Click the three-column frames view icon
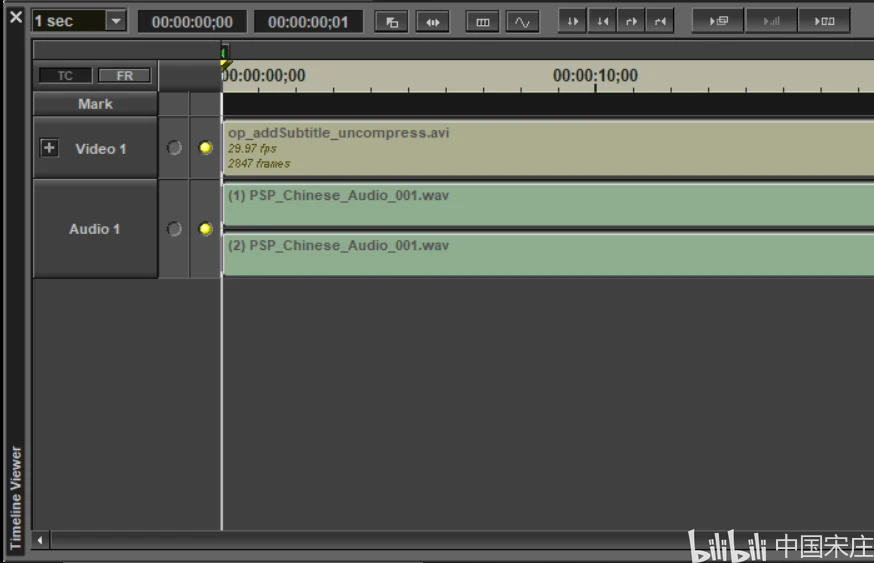The image size is (874, 563). 482,21
